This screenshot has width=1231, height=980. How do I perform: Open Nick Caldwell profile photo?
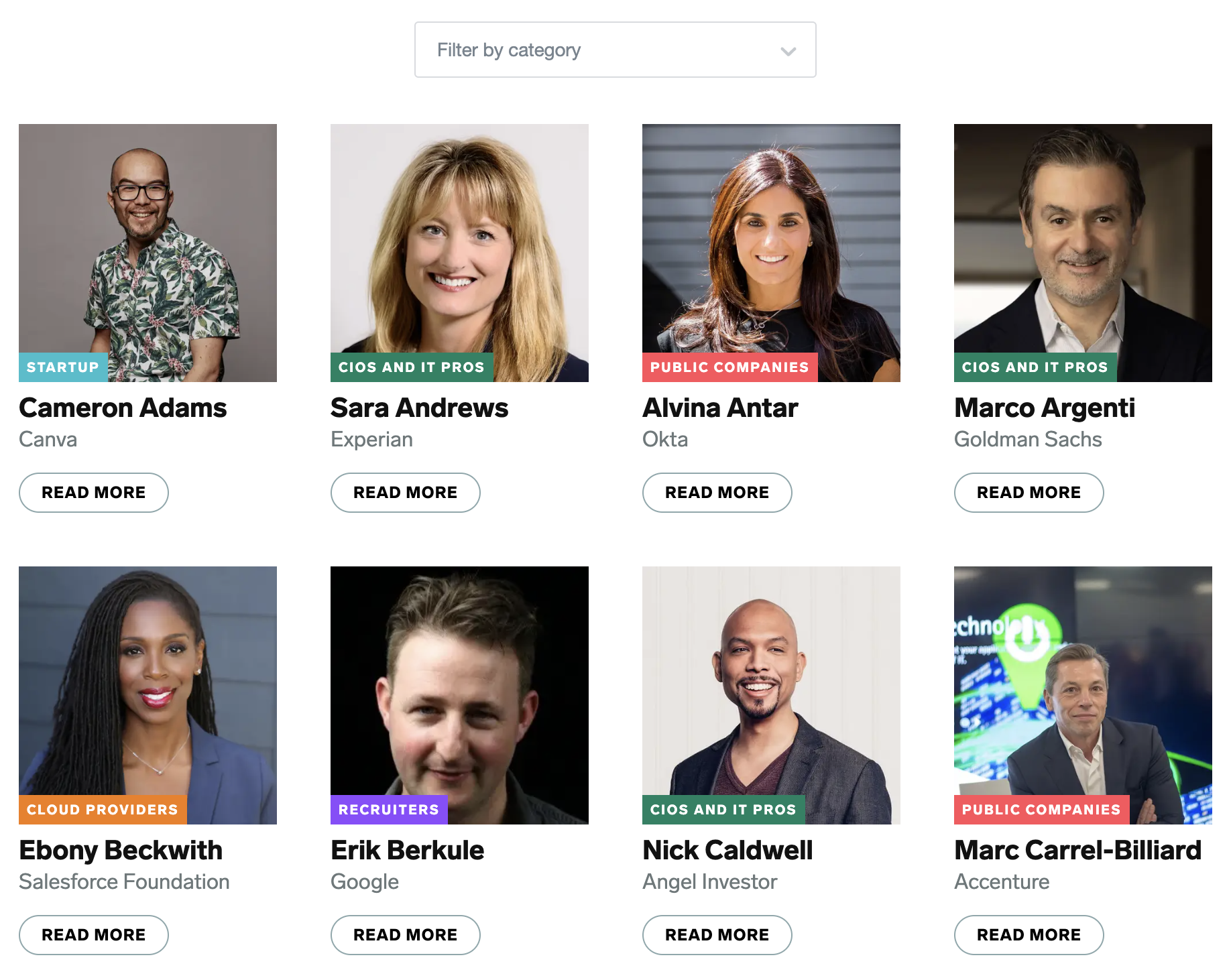pyautogui.click(x=771, y=695)
